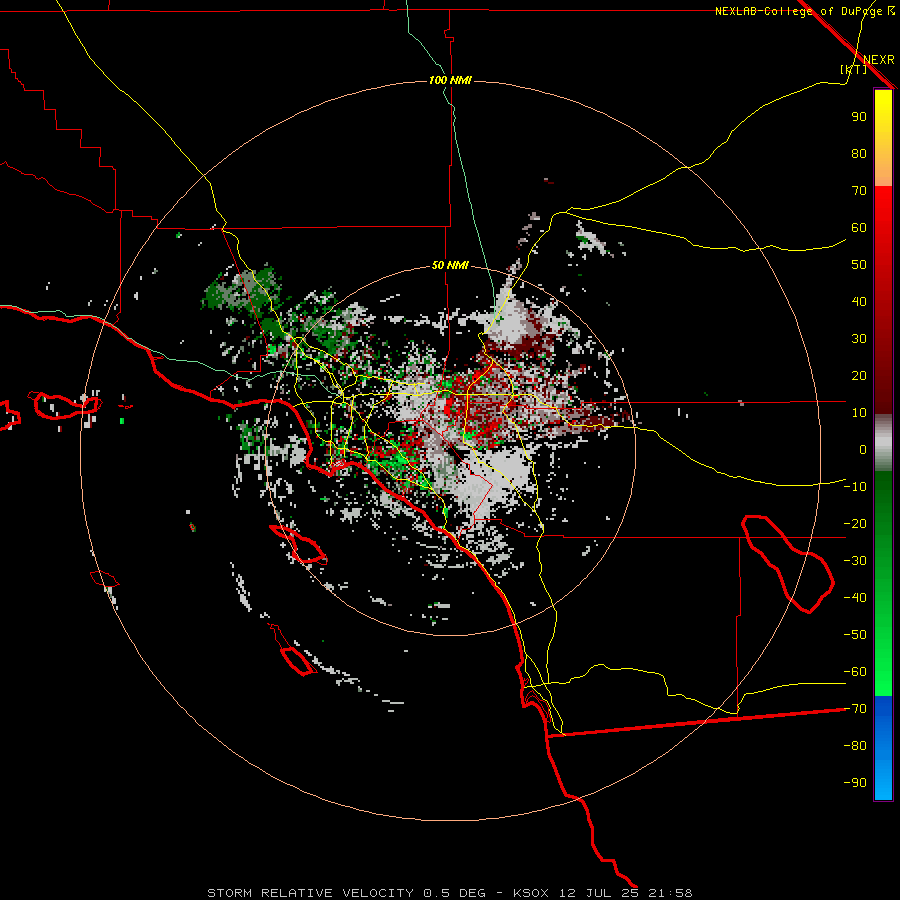Click the 50 NMI range ring label
Screen dimensions: 900x900
click(x=450, y=265)
